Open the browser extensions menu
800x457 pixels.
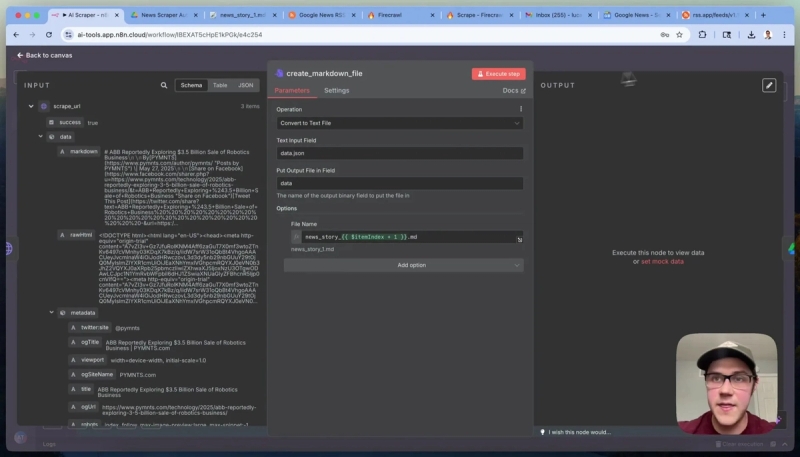pos(703,35)
